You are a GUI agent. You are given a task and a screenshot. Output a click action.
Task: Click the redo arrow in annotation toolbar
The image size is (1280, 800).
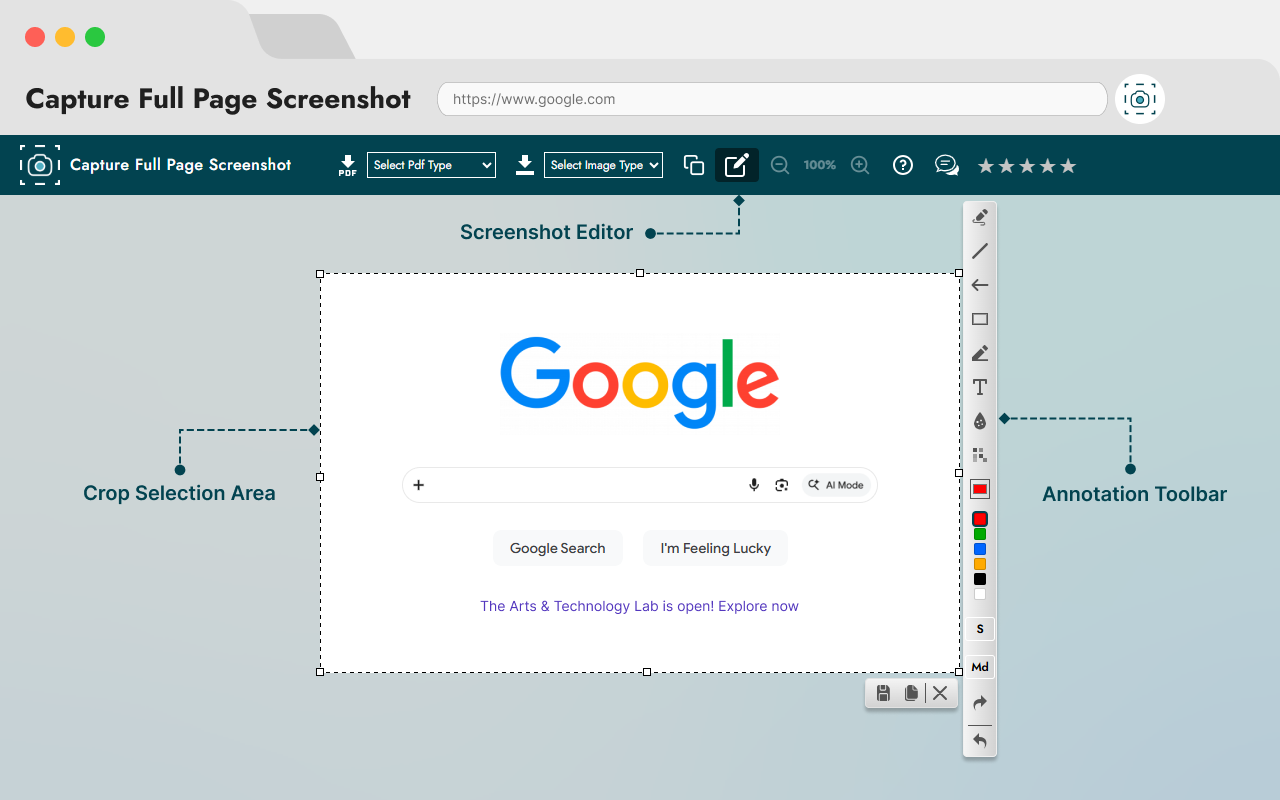[x=980, y=703]
